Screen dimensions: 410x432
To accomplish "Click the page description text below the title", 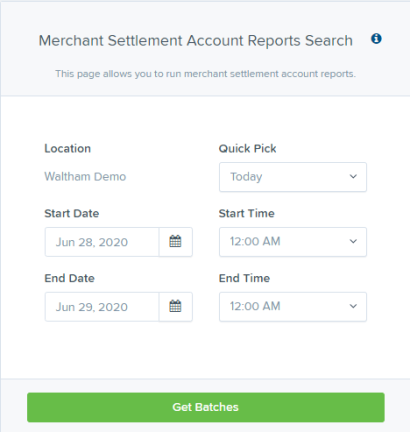I will pyautogui.click(x=206, y=74).
